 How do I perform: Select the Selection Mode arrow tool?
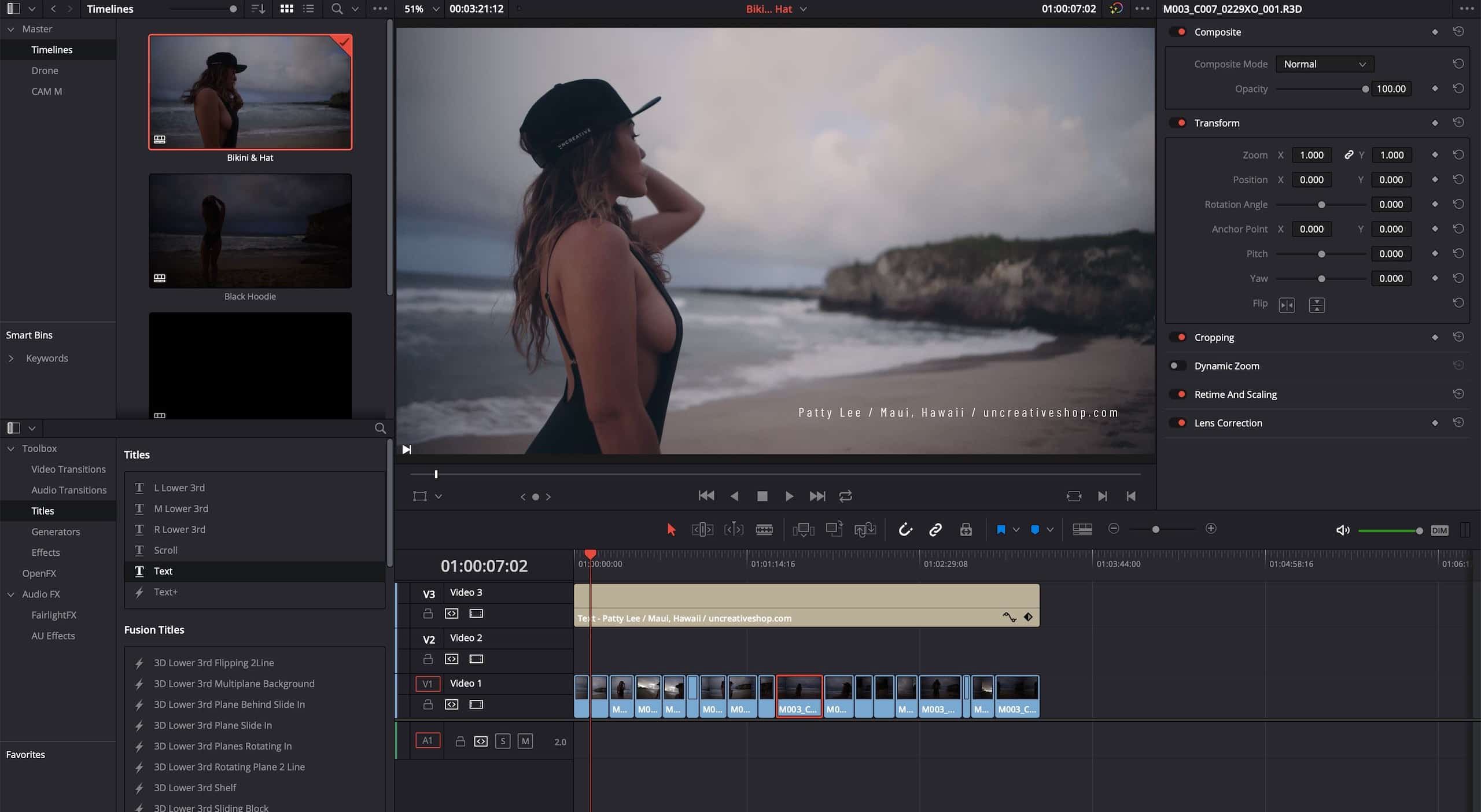(671, 529)
